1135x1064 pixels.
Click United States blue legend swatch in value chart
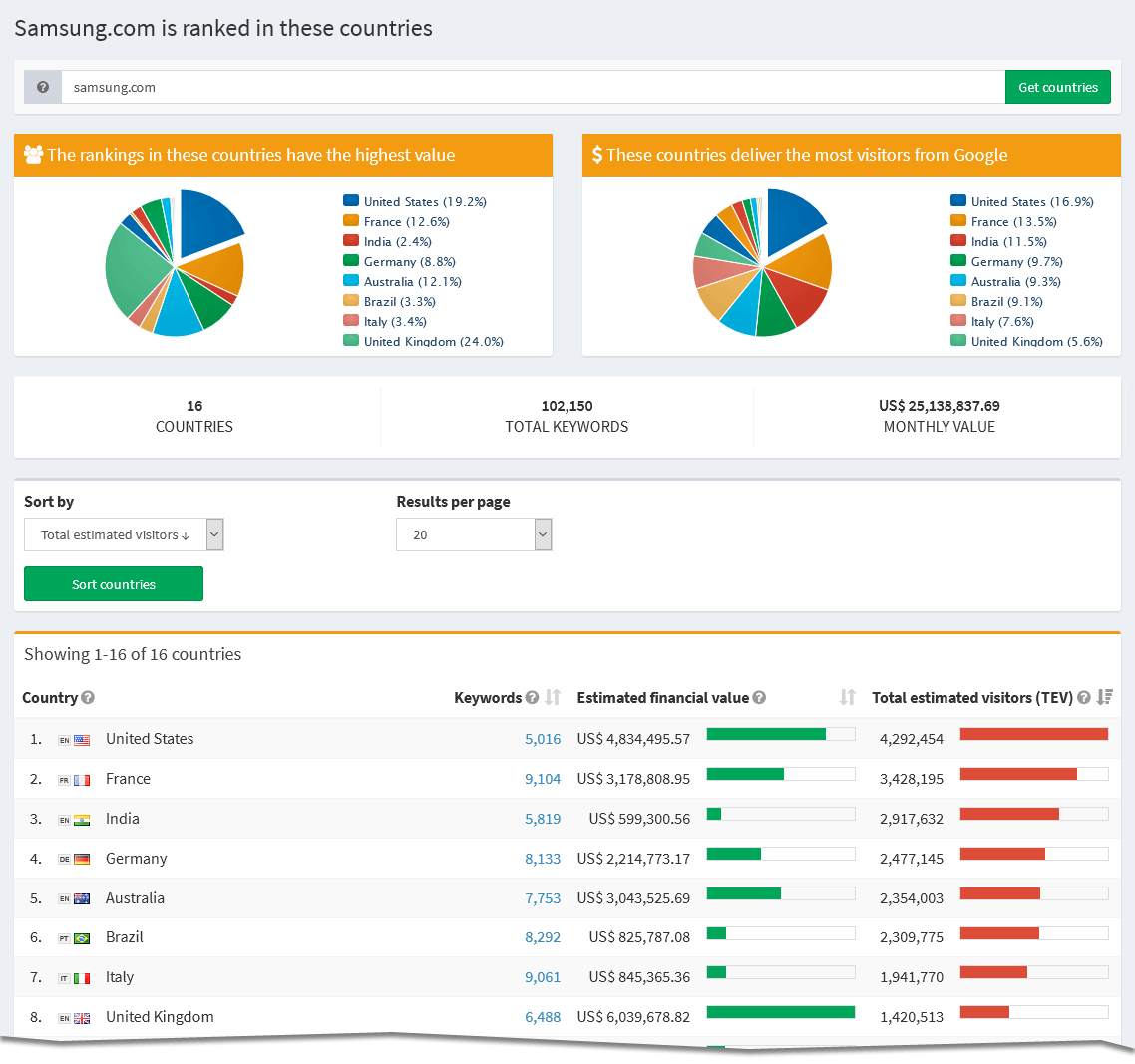click(350, 201)
